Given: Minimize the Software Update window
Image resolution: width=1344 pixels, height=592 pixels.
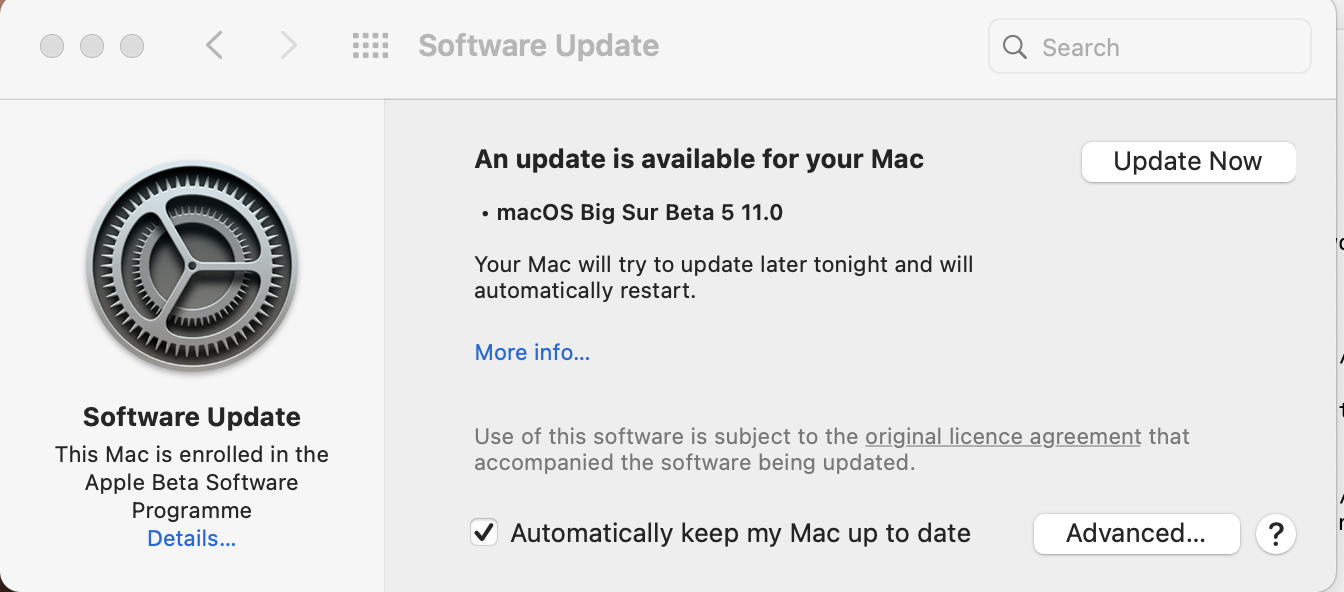Looking at the screenshot, I should point(92,46).
